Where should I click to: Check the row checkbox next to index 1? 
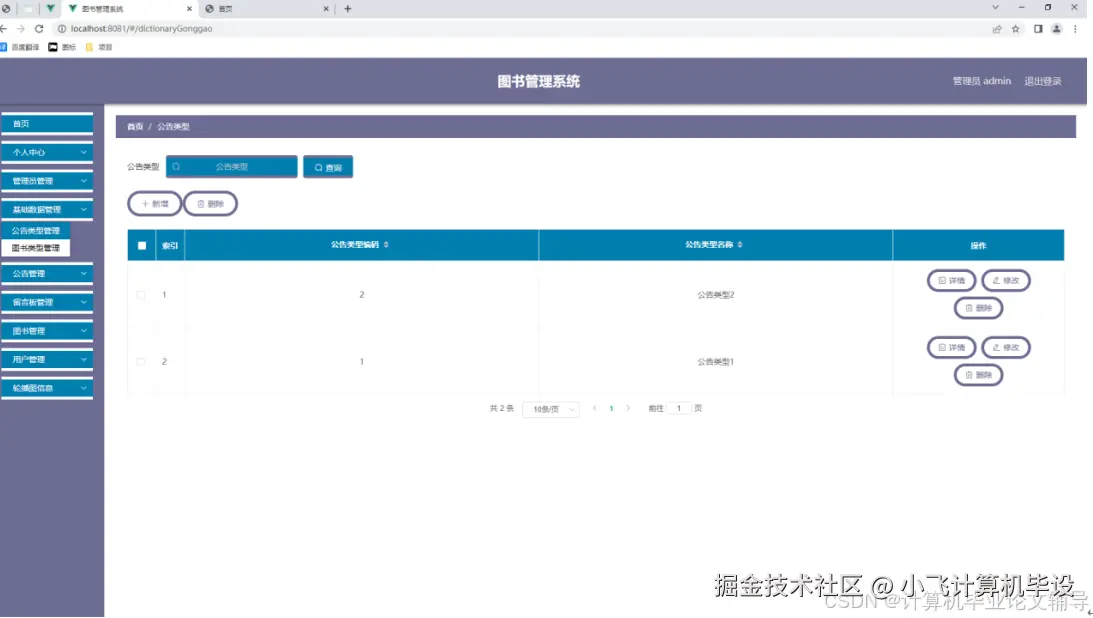click(x=141, y=294)
